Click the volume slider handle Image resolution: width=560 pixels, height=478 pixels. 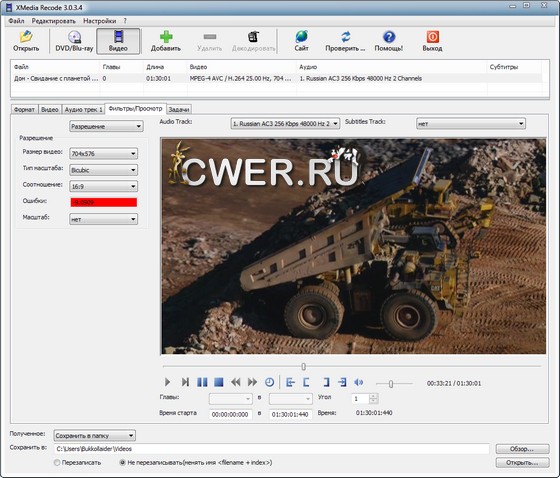(391, 384)
